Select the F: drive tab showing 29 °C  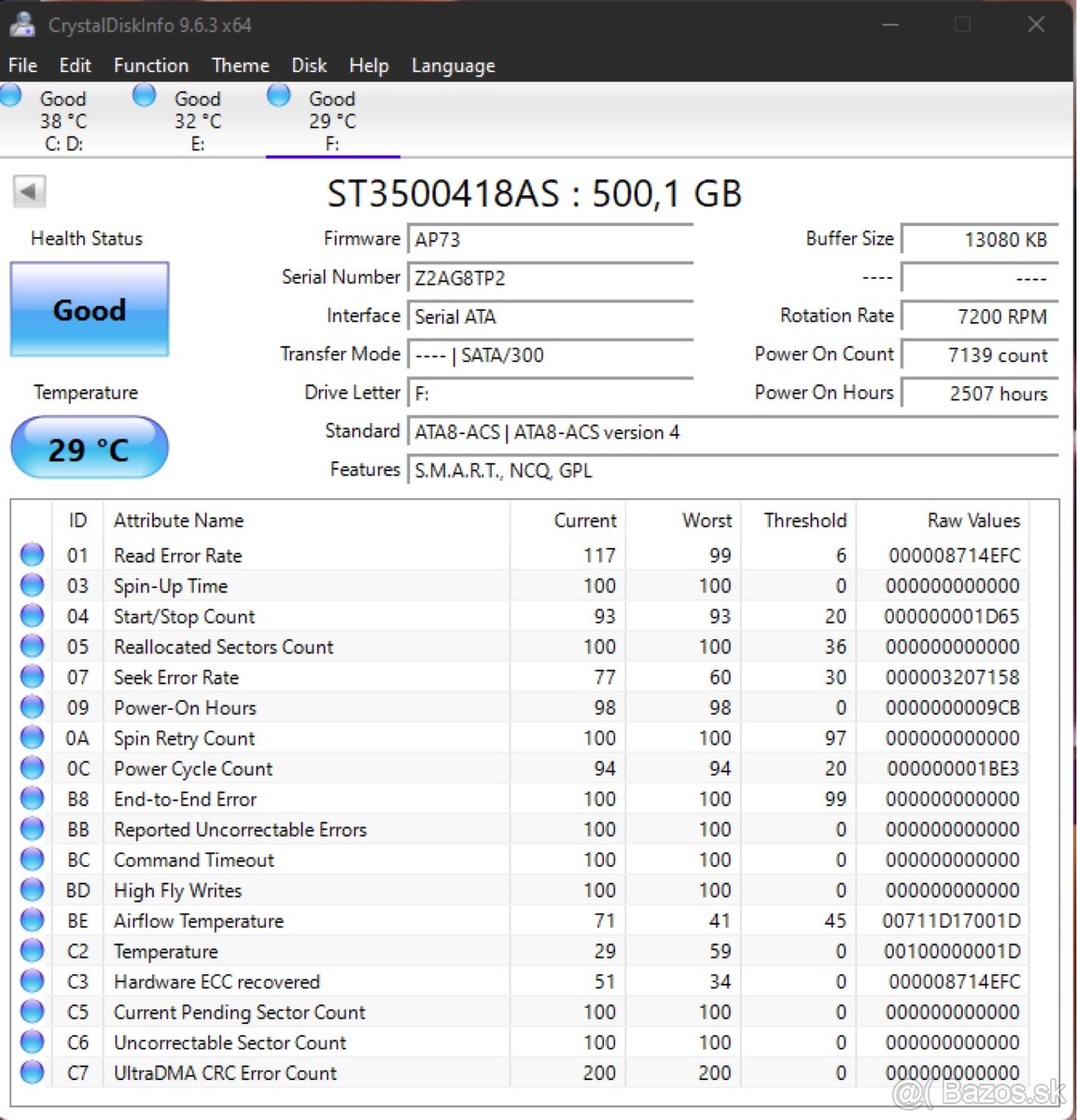(x=331, y=119)
